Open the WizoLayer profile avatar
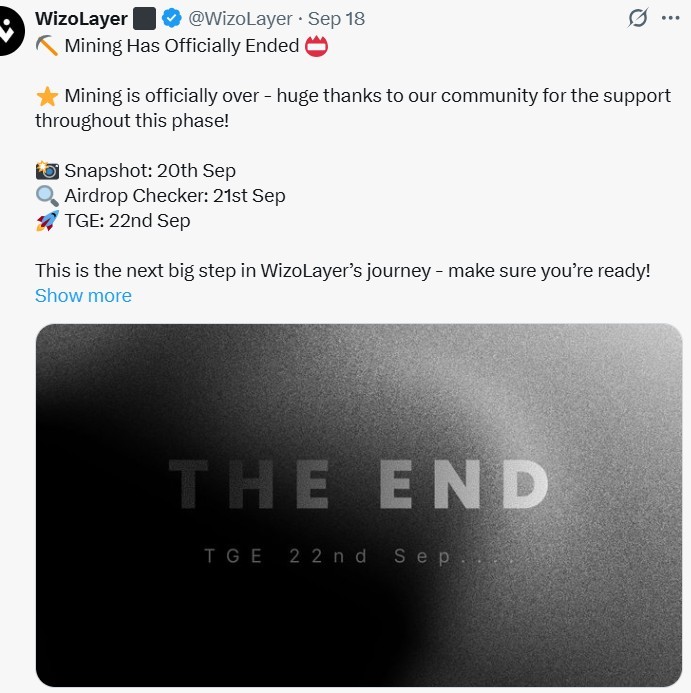Image resolution: width=691 pixels, height=693 pixels. point(10,31)
